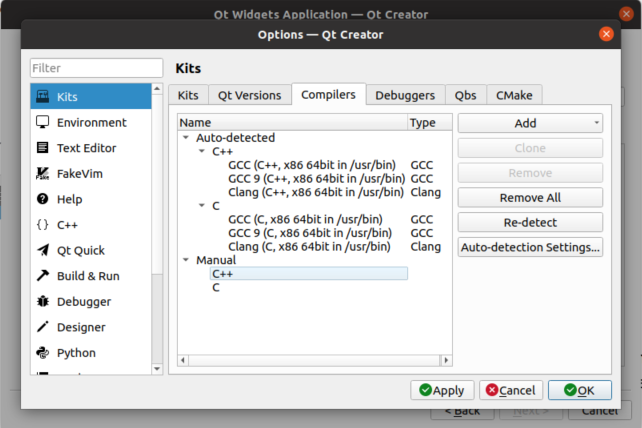The width and height of the screenshot is (642, 428).
Task: Open the Add compiler dropdown
Action: point(530,123)
